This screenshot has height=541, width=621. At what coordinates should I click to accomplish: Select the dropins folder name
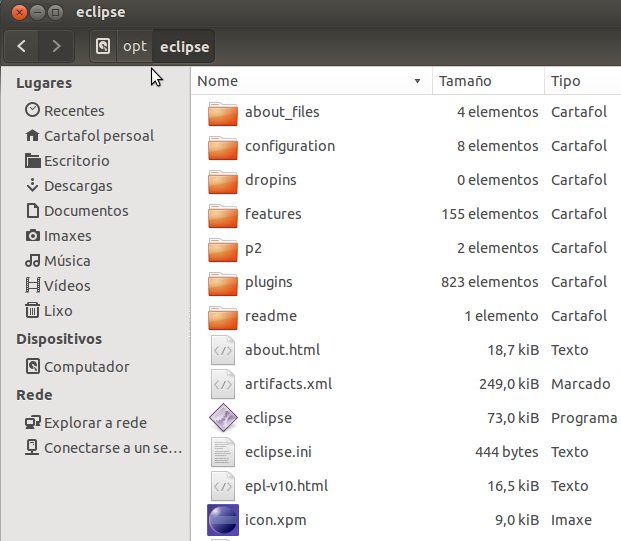click(x=270, y=180)
